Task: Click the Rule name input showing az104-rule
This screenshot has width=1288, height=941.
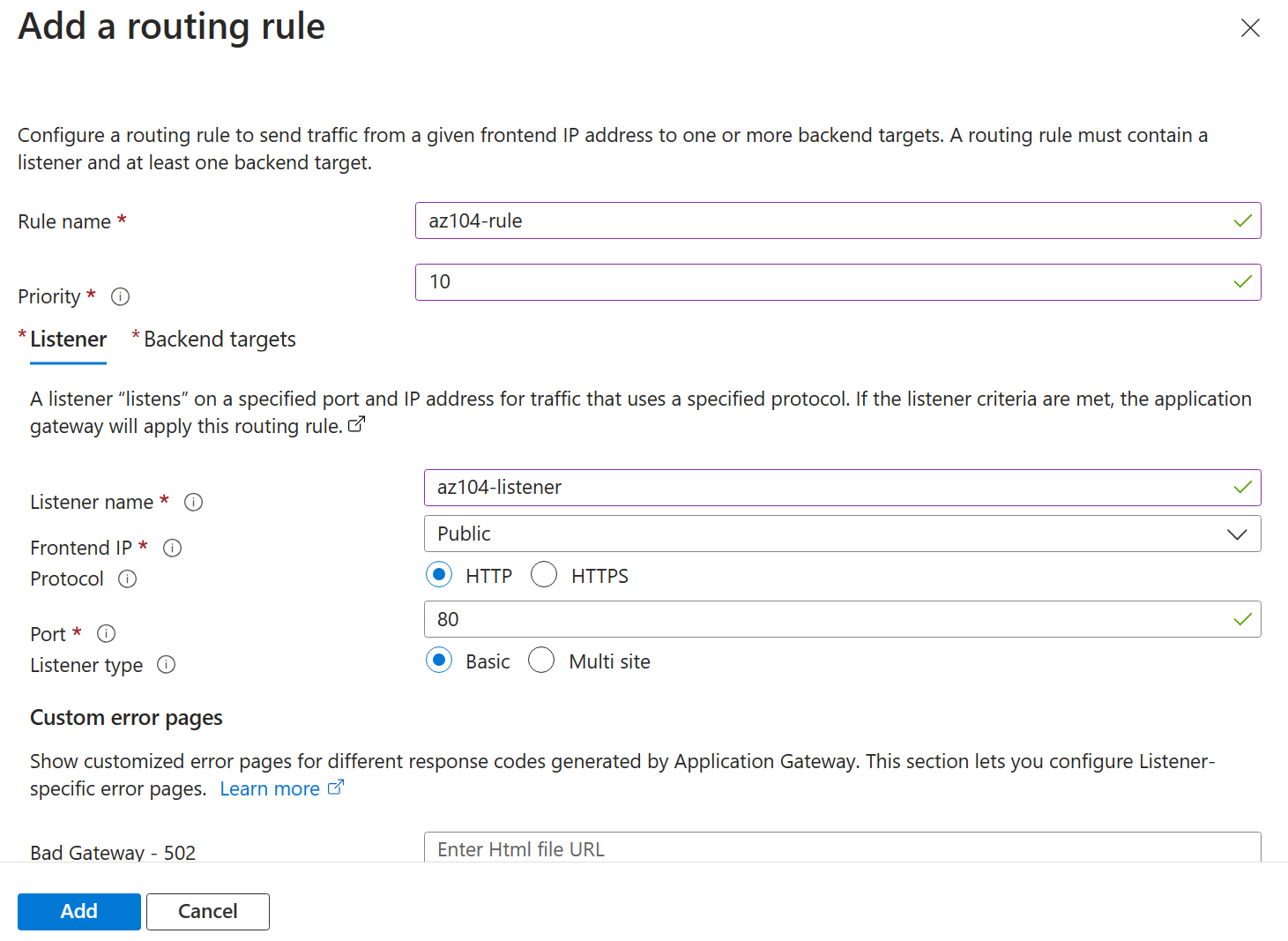Action: point(838,220)
